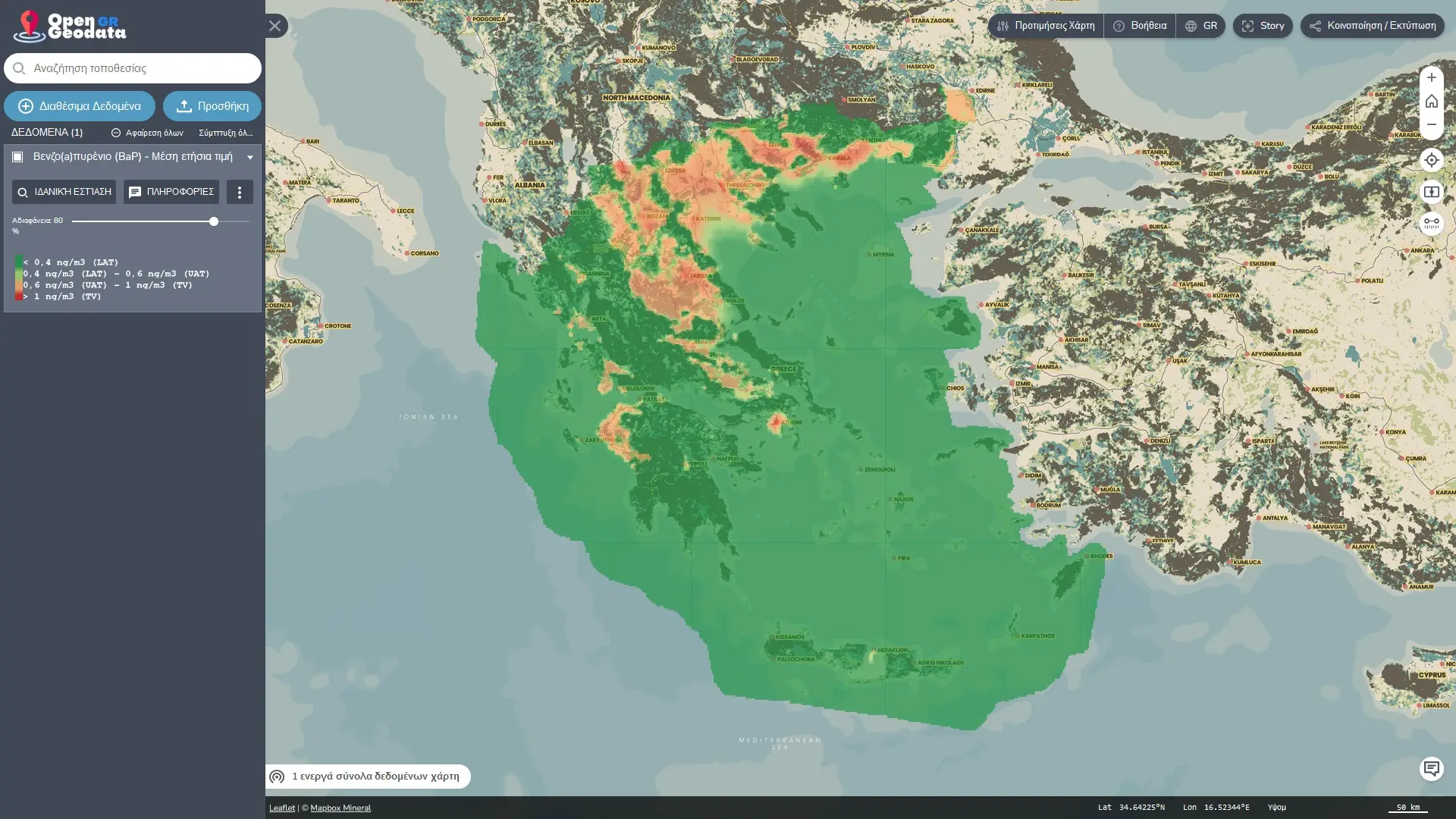Screen dimensions: 1456x819
Task: Open the Βοήθεια help menu
Action: [1140, 26]
